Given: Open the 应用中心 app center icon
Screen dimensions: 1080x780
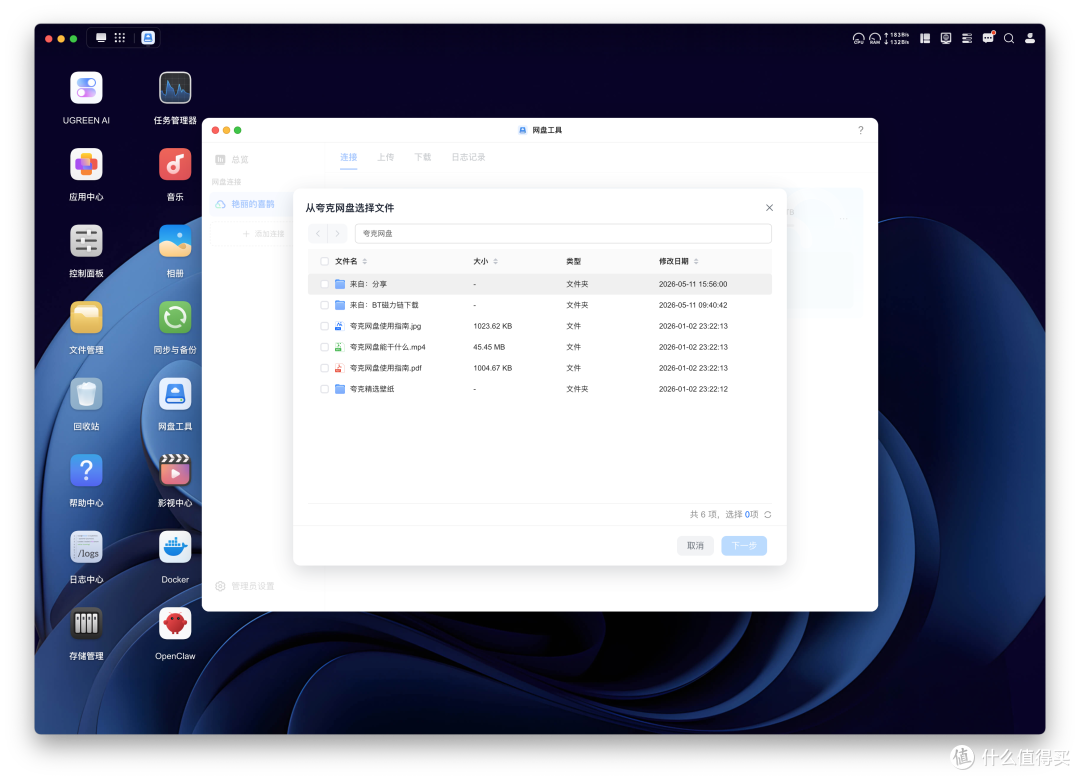Looking at the screenshot, I should (x=86, y=165).
